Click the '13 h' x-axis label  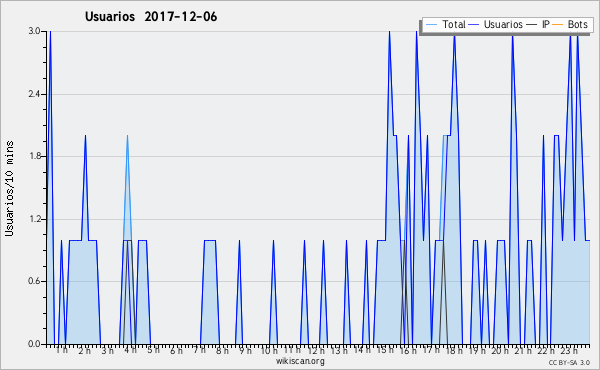click(339, 350)
